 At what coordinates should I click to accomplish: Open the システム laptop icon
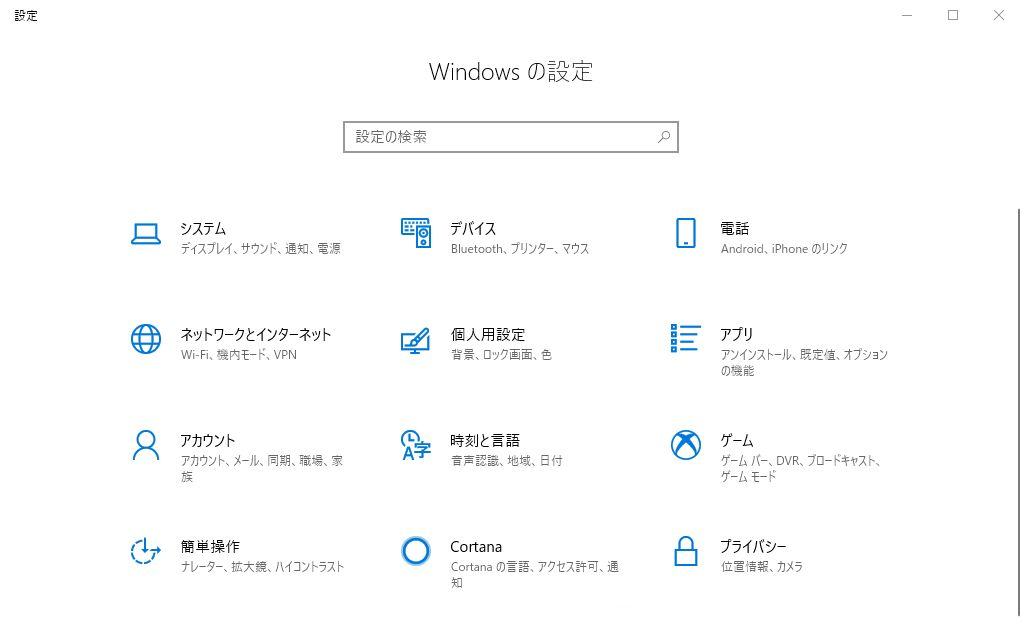[x=145, y=233]
